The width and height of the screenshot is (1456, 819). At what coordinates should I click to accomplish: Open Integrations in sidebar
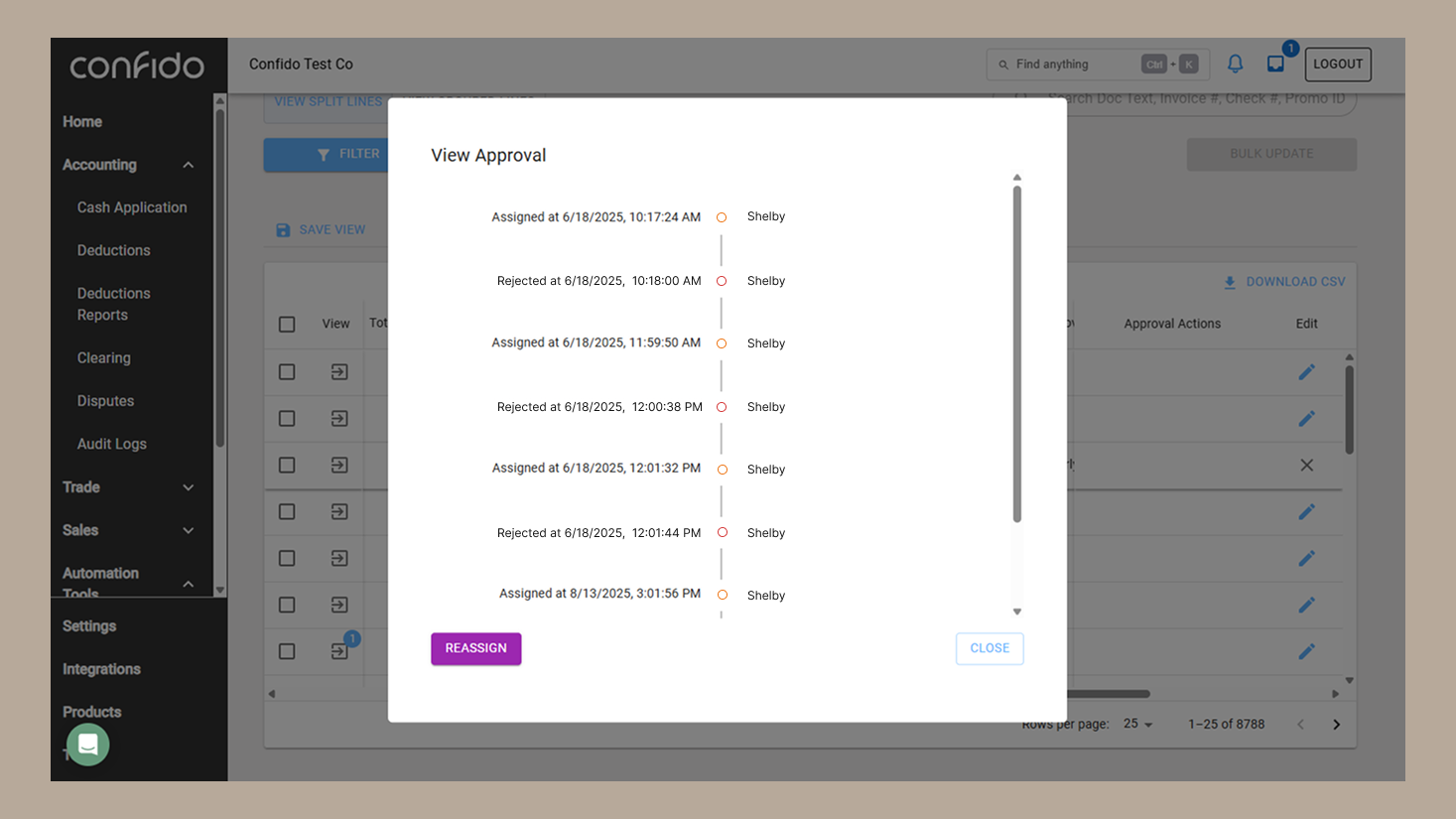point(101,669)
